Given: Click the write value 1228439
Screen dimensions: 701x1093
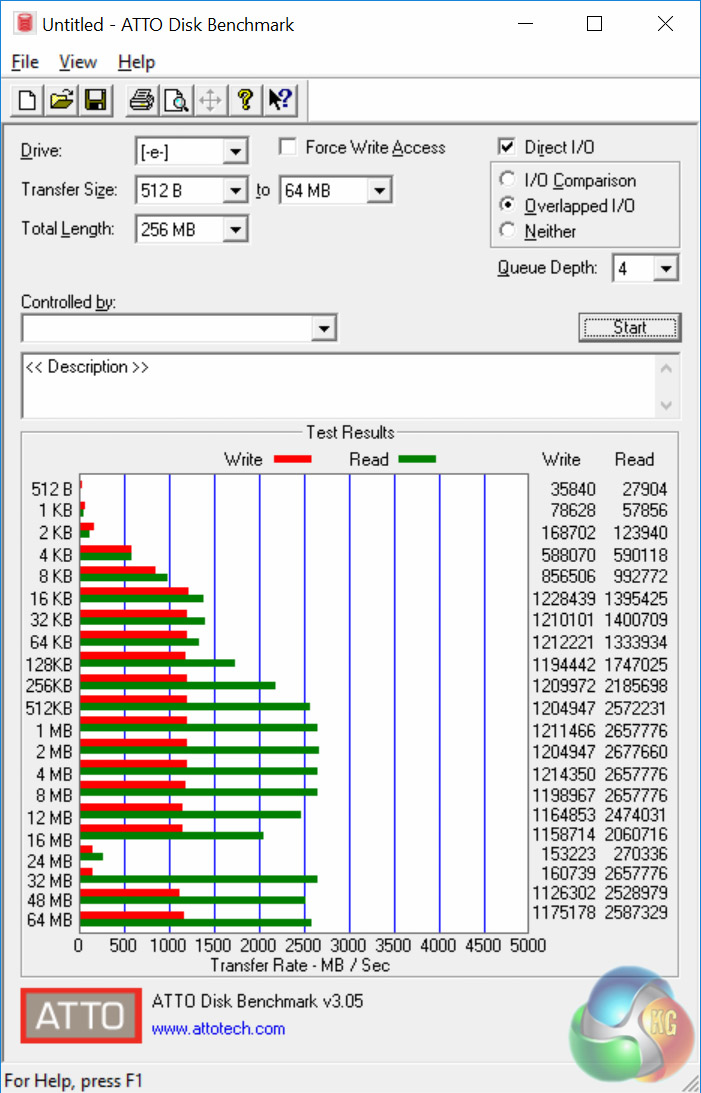Looking at the screenshot, I should [564, 599].
